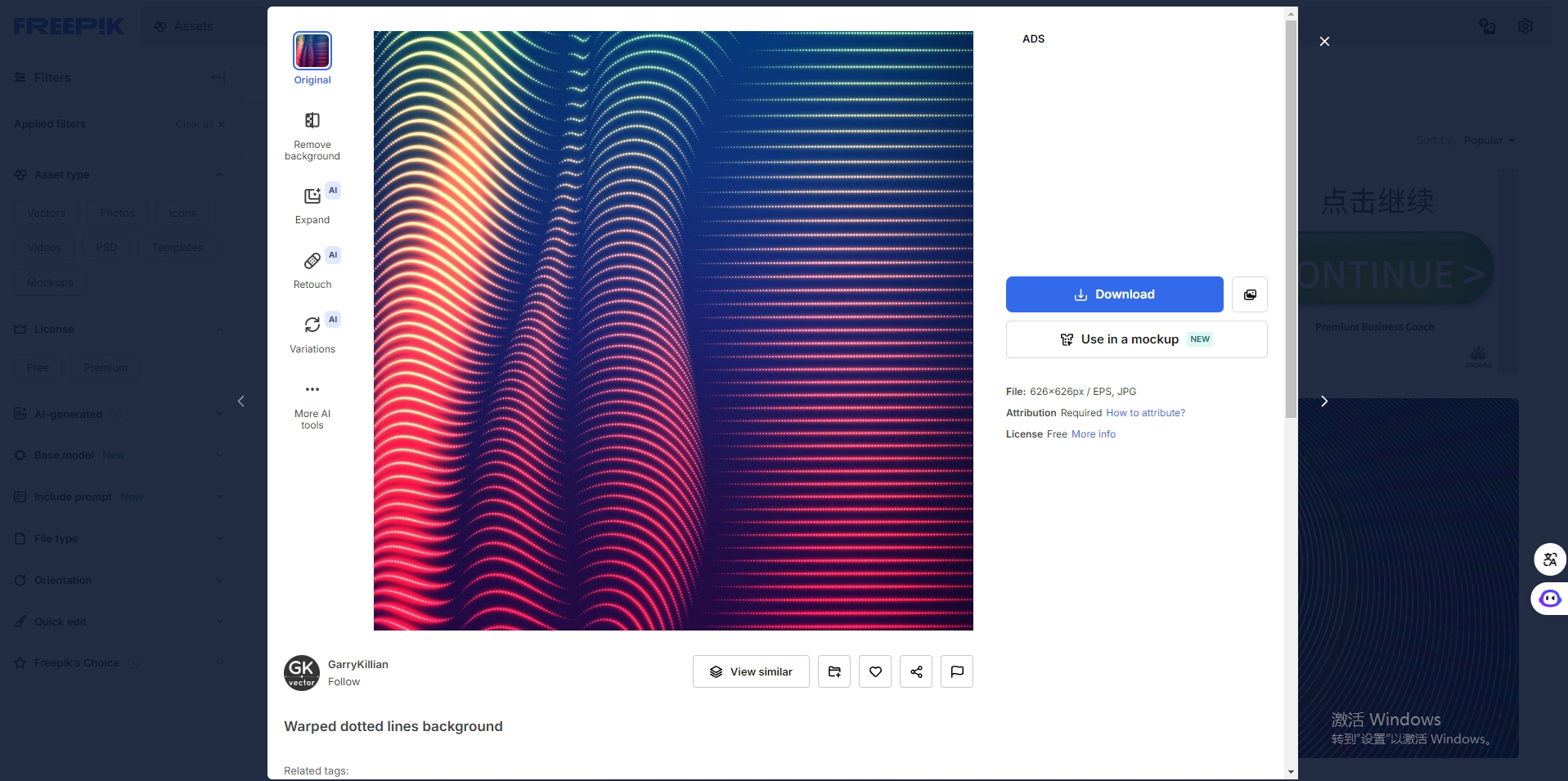The width and height of the screenshot is (1568, 781).
Task: Collapse the Filters sidebar panel
Action: [x=218, y=78]
